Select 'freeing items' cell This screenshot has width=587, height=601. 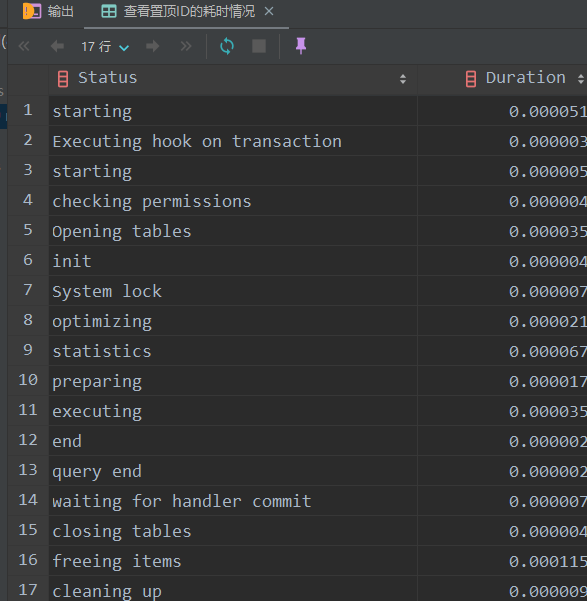[233, 561]
